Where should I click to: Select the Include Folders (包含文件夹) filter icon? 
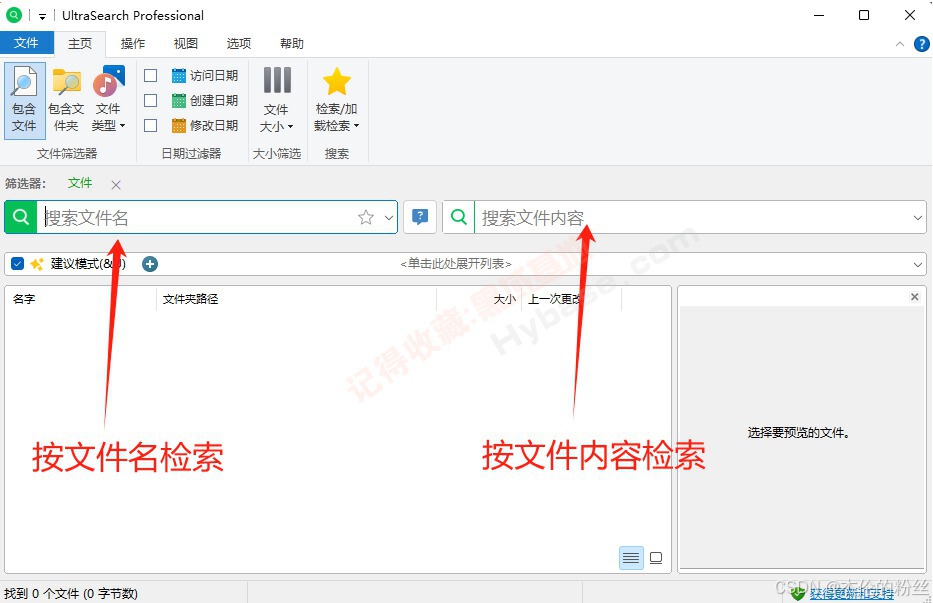66,101
